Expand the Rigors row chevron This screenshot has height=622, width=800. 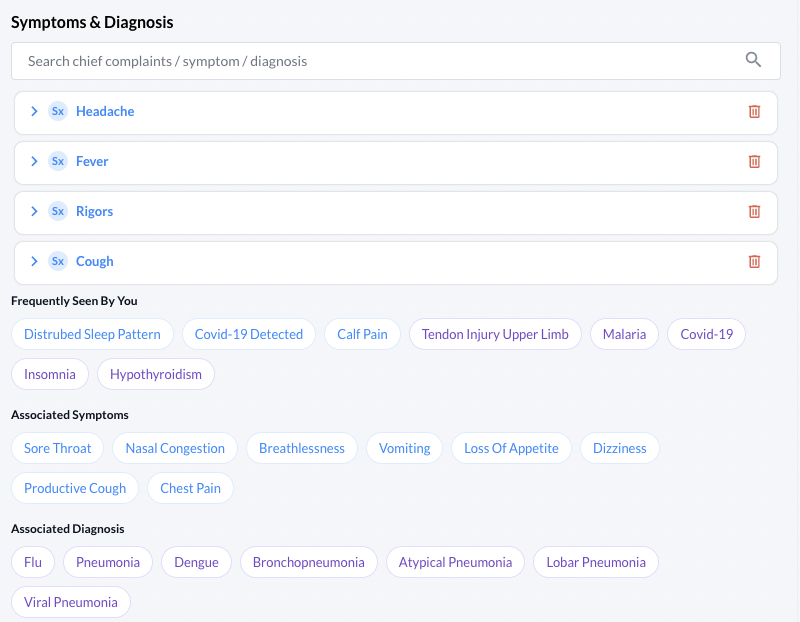(34, 211)
